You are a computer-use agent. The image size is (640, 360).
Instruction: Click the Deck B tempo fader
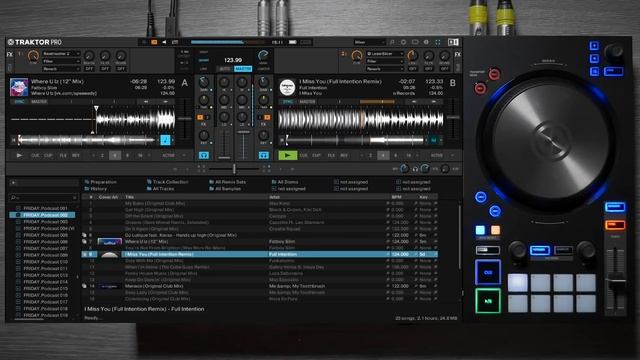[452, 118]
